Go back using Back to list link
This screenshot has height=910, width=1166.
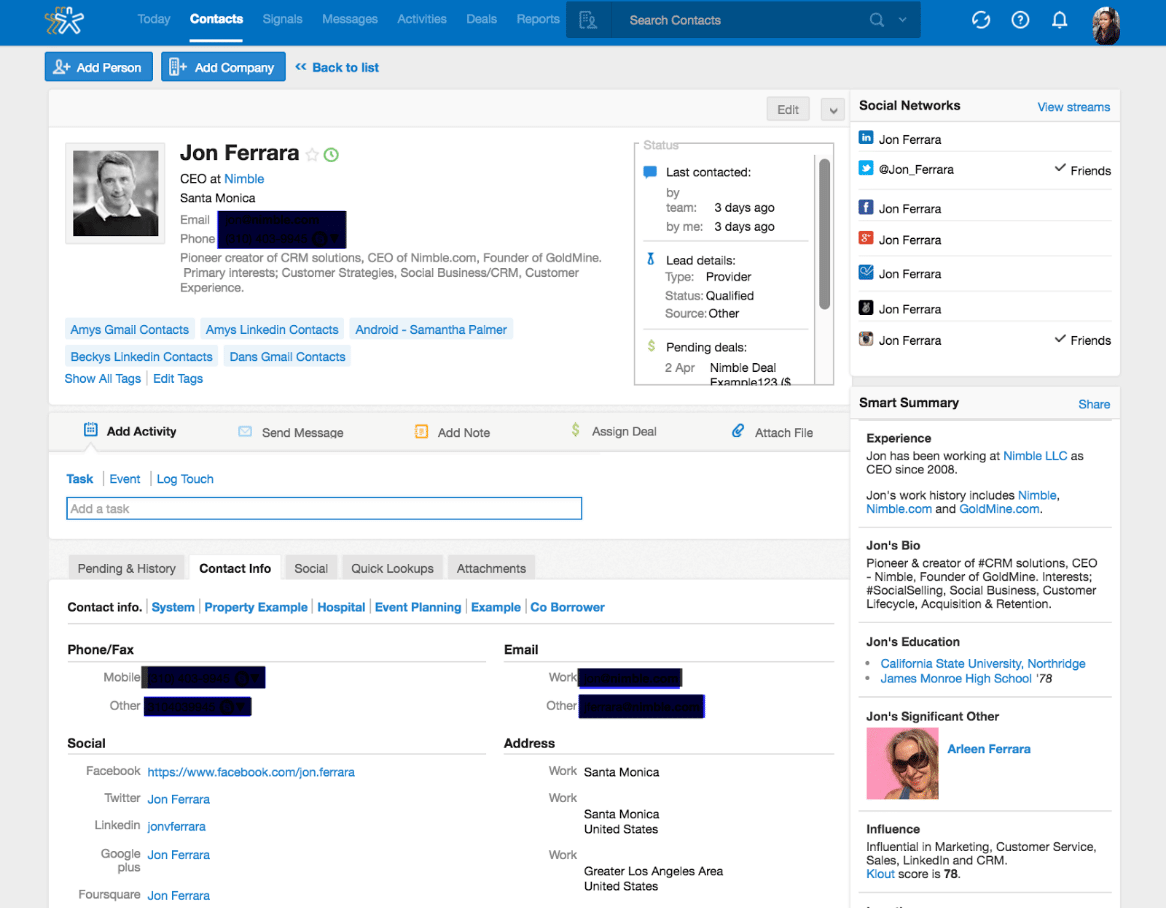[337, 67]
